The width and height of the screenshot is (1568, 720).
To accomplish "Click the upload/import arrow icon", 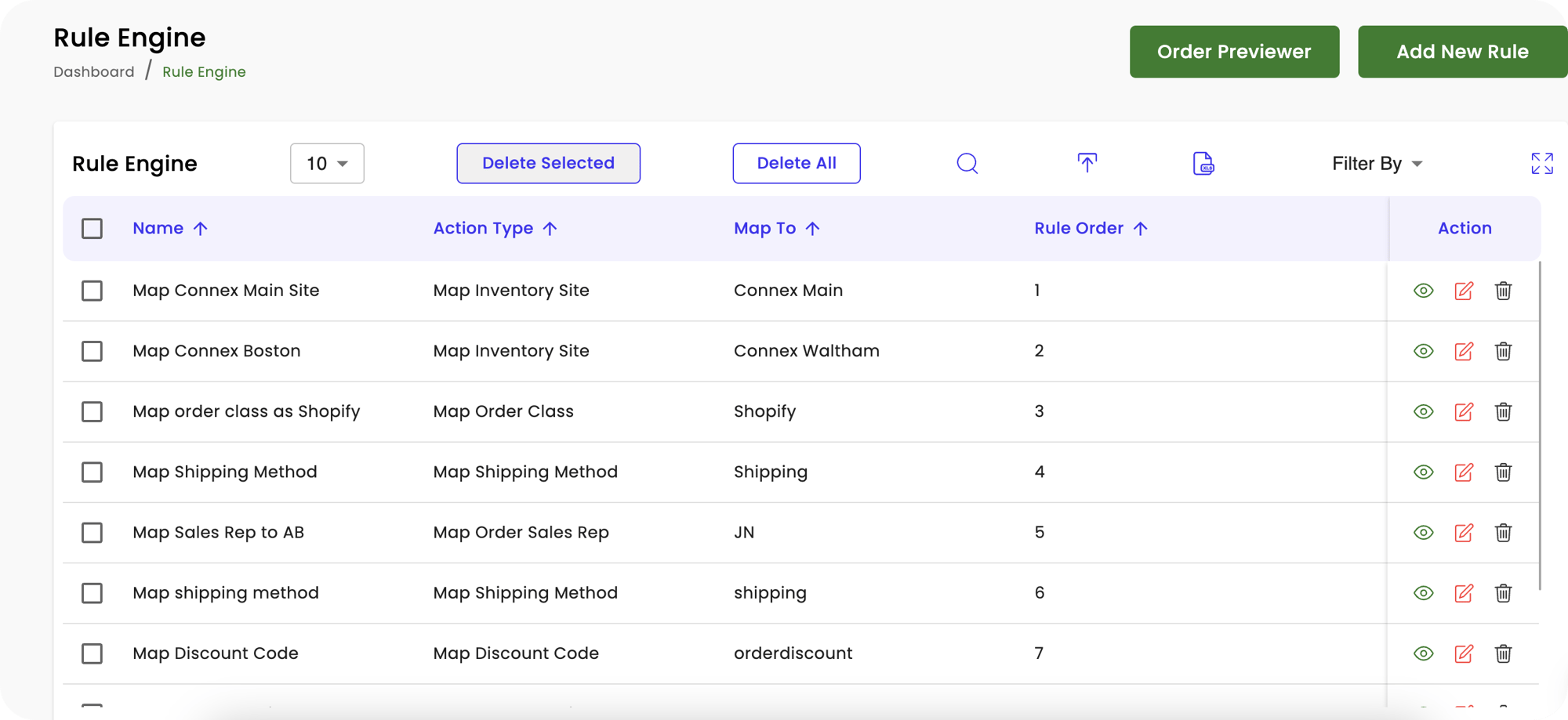I will (x=1087, y=163).
